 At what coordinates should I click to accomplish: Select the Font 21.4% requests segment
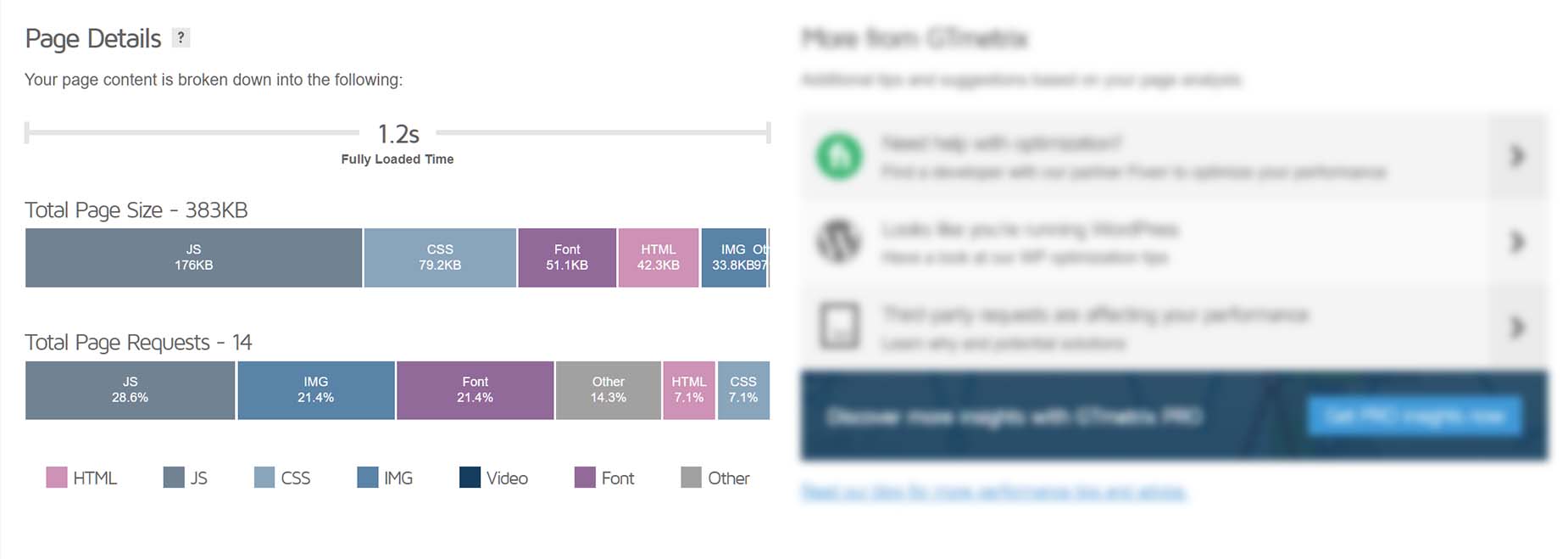coord(475,390)
